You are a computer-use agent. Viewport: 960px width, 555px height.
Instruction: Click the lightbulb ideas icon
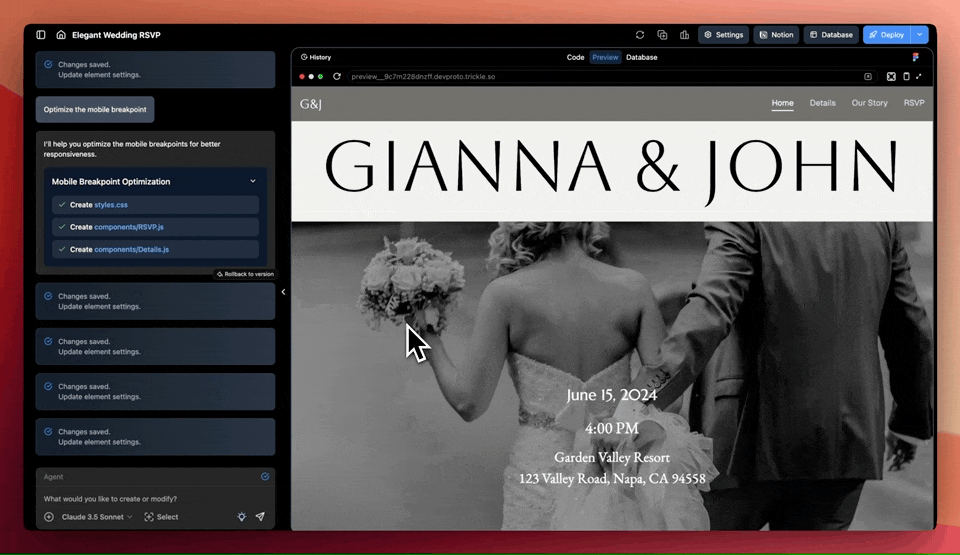tap(242, 517)
